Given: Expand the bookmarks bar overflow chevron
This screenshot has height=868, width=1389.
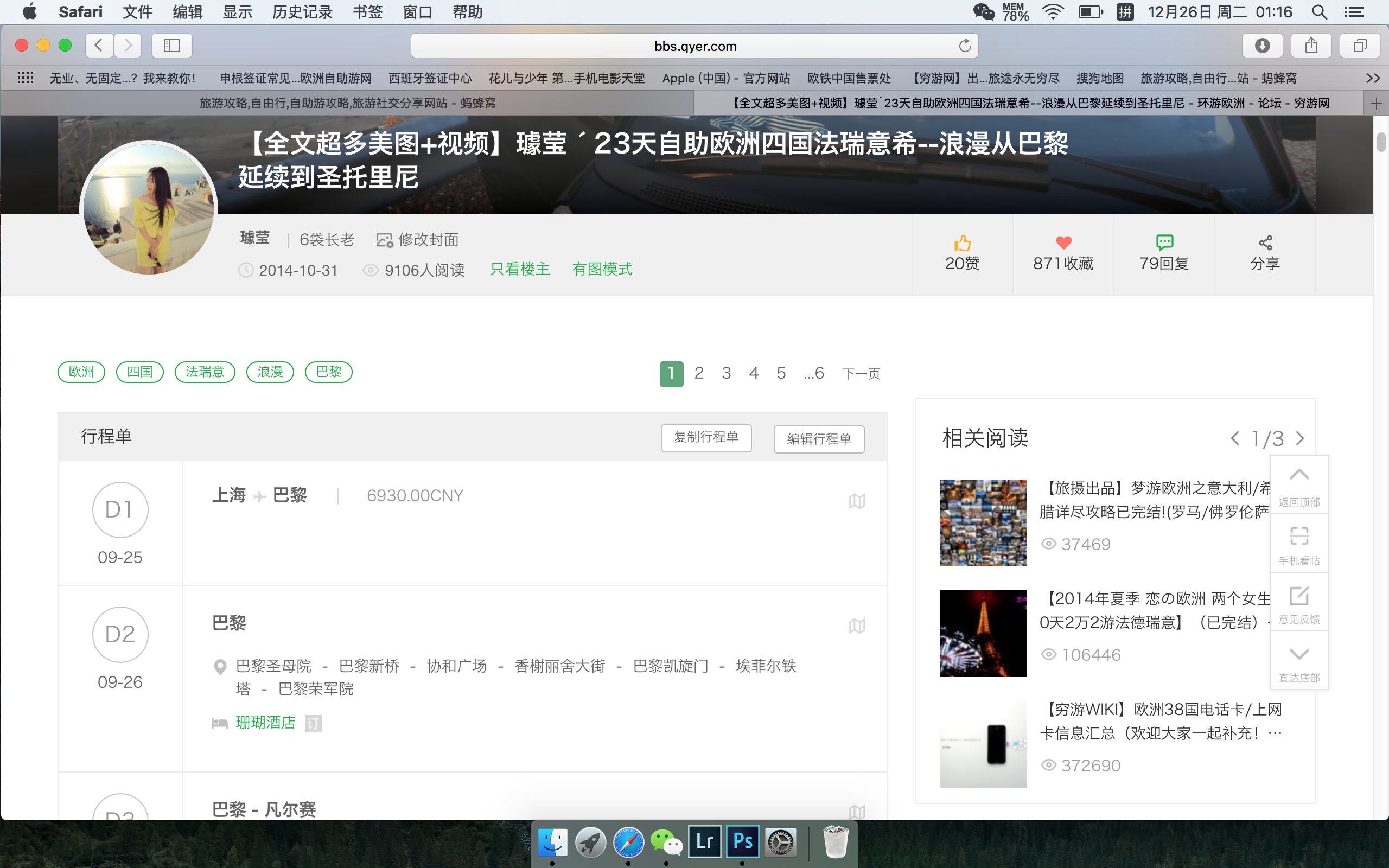Looking at the screenshot, I should (1373, 78).
